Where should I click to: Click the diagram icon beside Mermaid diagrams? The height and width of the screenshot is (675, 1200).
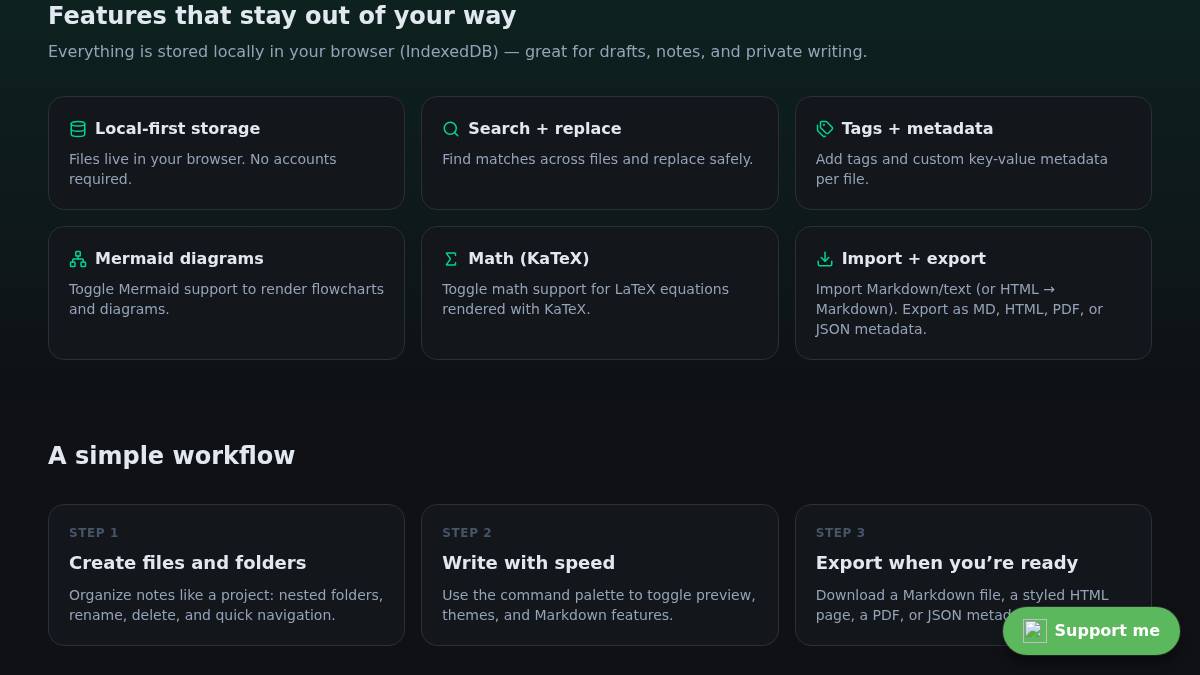point(78,259)
